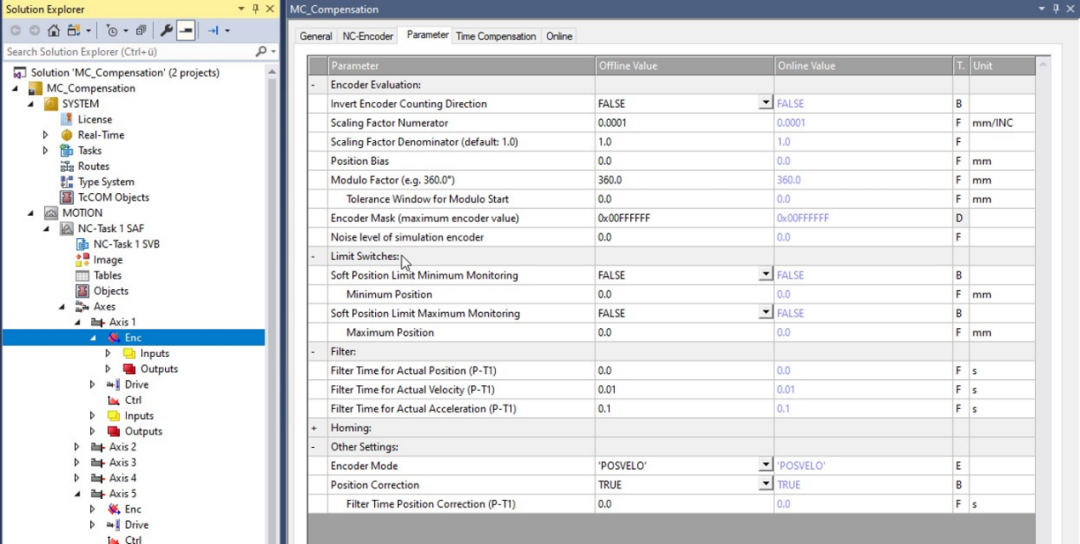Expand the Homing parameter group
Image resolution: width=1080 pixels, height=544 pixels.
pyautogui.click(x=314, y=428)
